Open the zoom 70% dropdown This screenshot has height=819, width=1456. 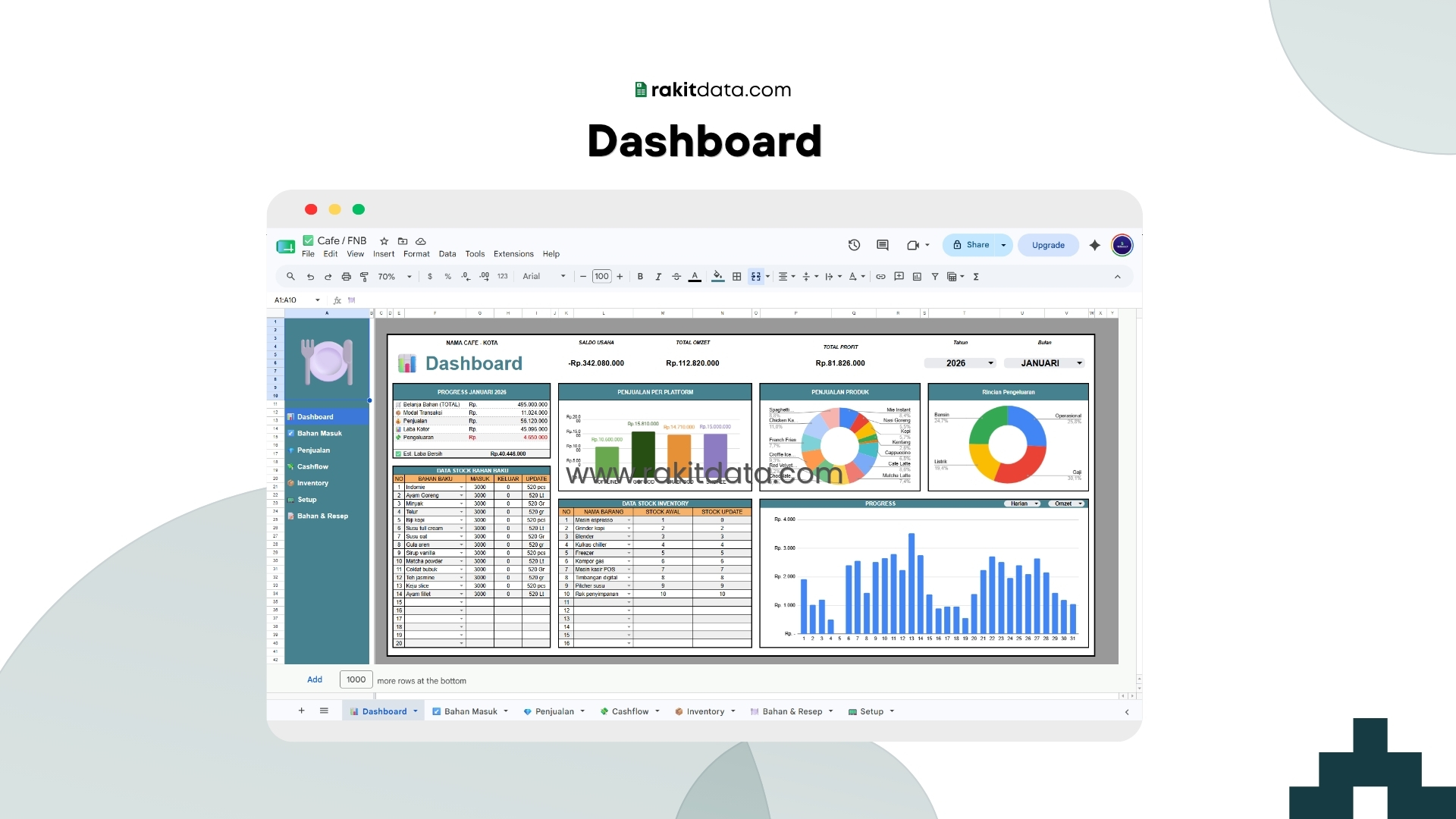click(x=394, y=277)
